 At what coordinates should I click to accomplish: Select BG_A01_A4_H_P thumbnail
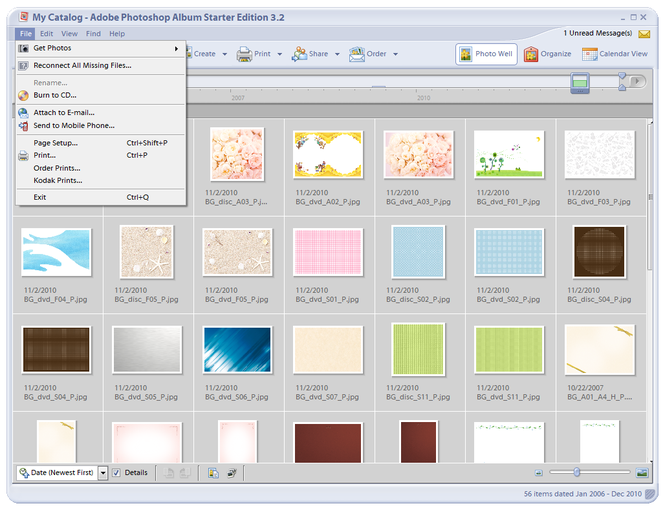[x=600, y=350]
